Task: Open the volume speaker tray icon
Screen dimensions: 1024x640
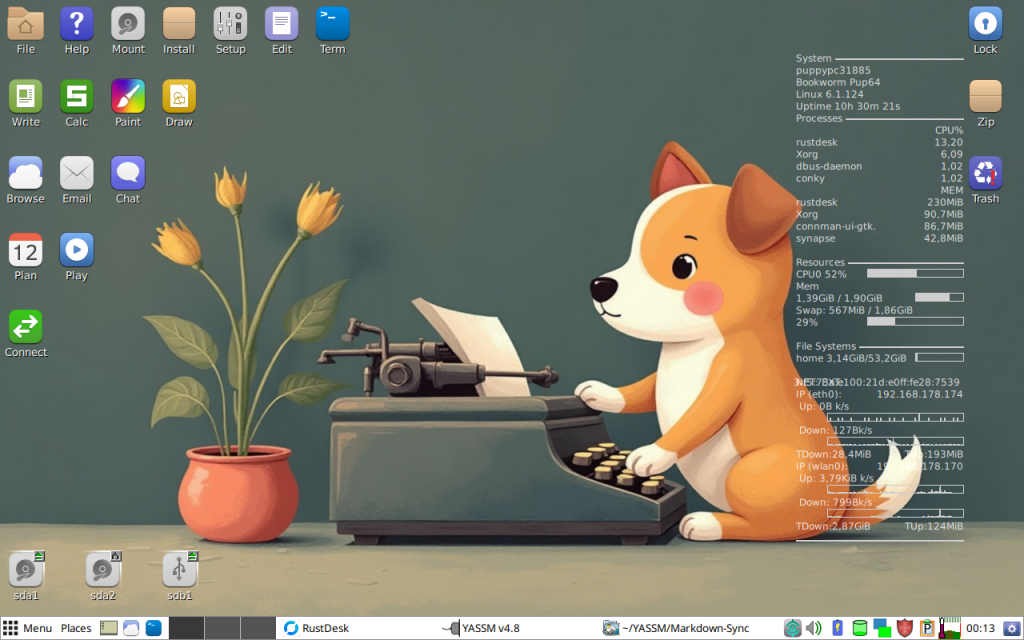Action: [814, 628]
